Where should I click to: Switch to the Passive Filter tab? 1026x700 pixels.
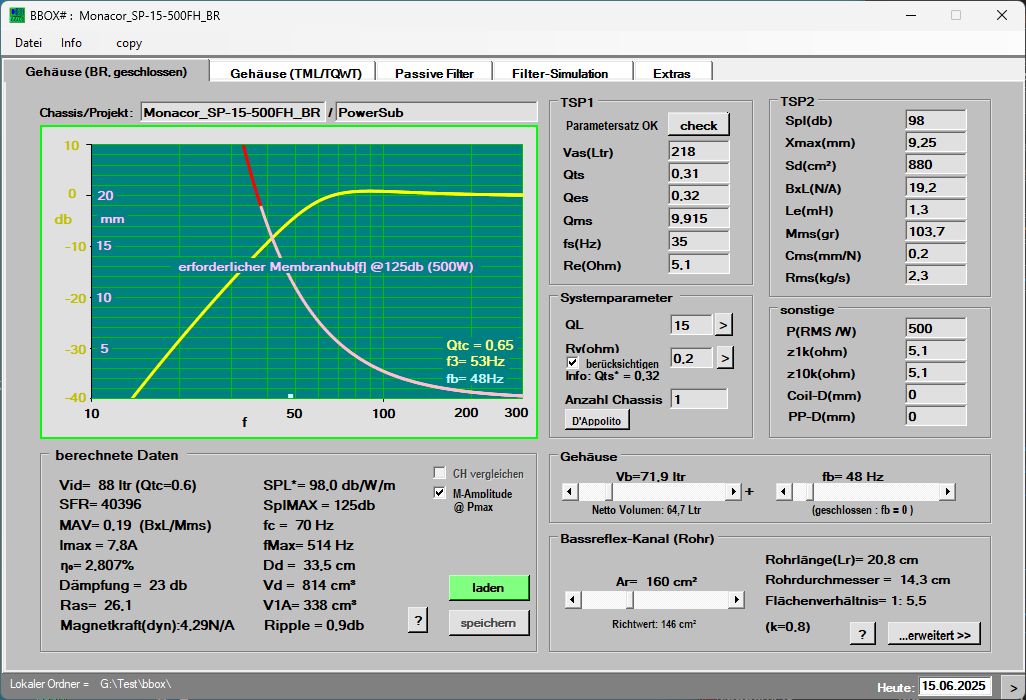pos(433,73)
